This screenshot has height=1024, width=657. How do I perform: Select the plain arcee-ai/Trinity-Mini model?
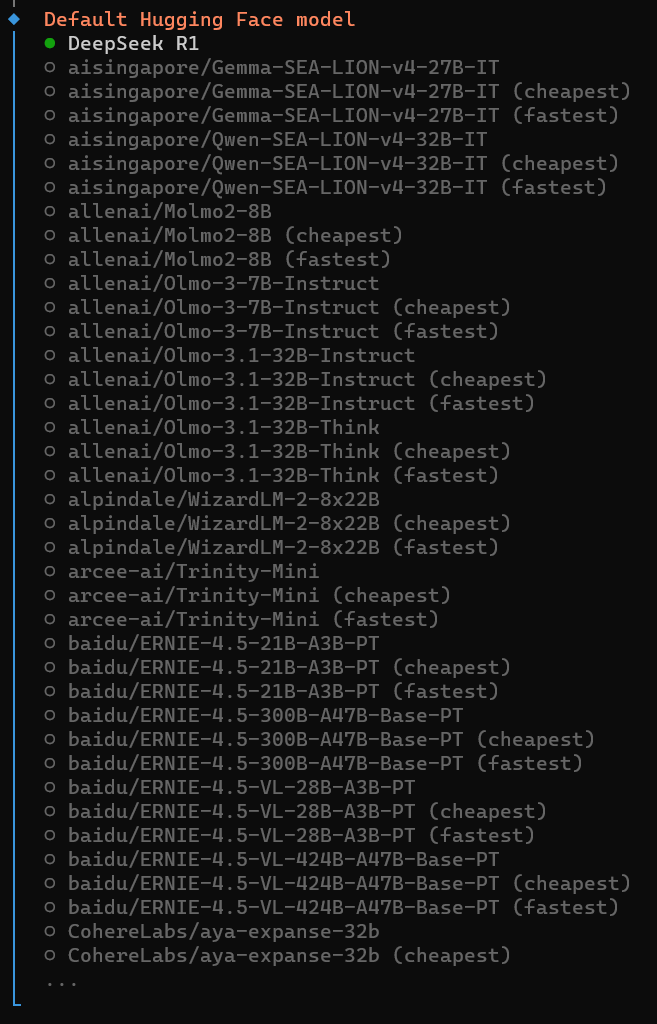193,572
